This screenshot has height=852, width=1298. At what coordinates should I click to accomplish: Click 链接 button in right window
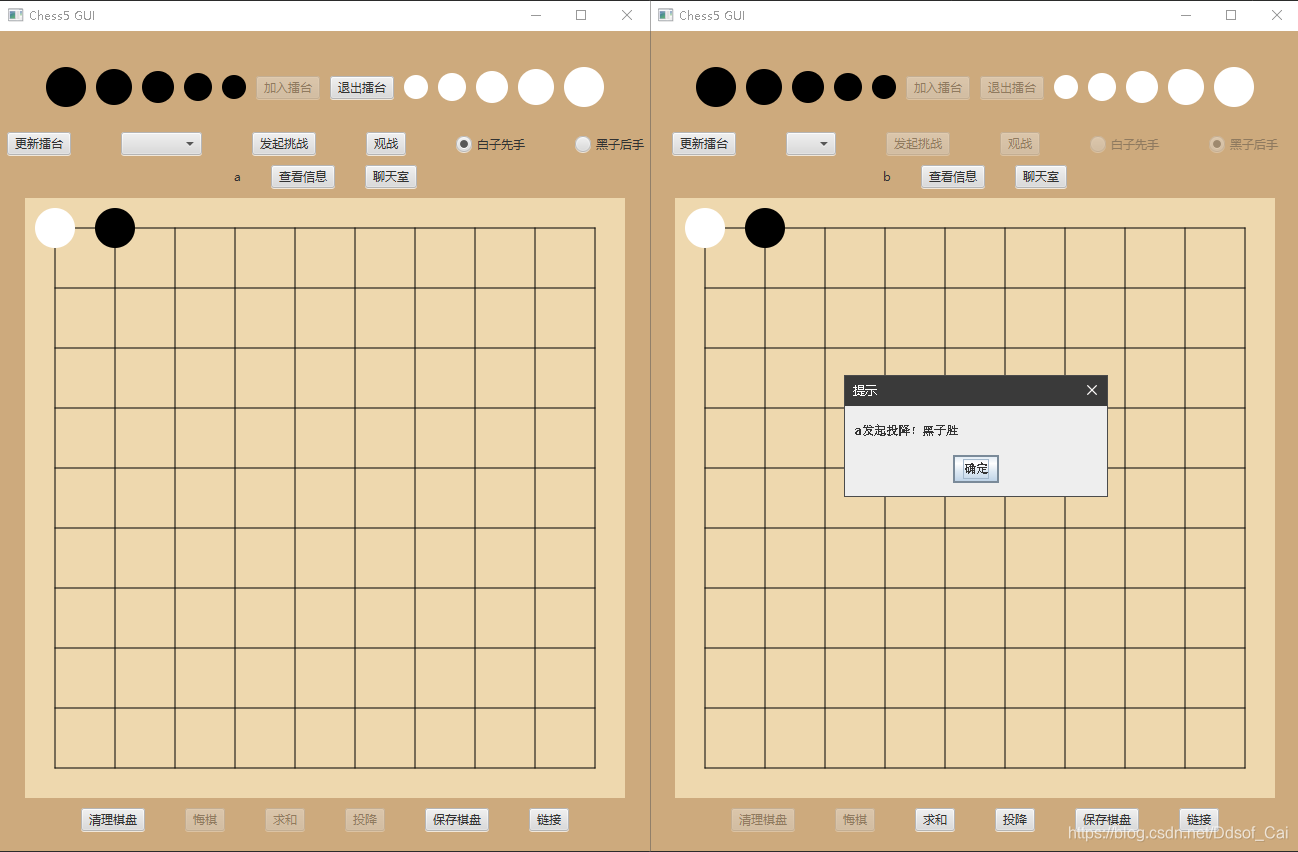pos(1199,820)
